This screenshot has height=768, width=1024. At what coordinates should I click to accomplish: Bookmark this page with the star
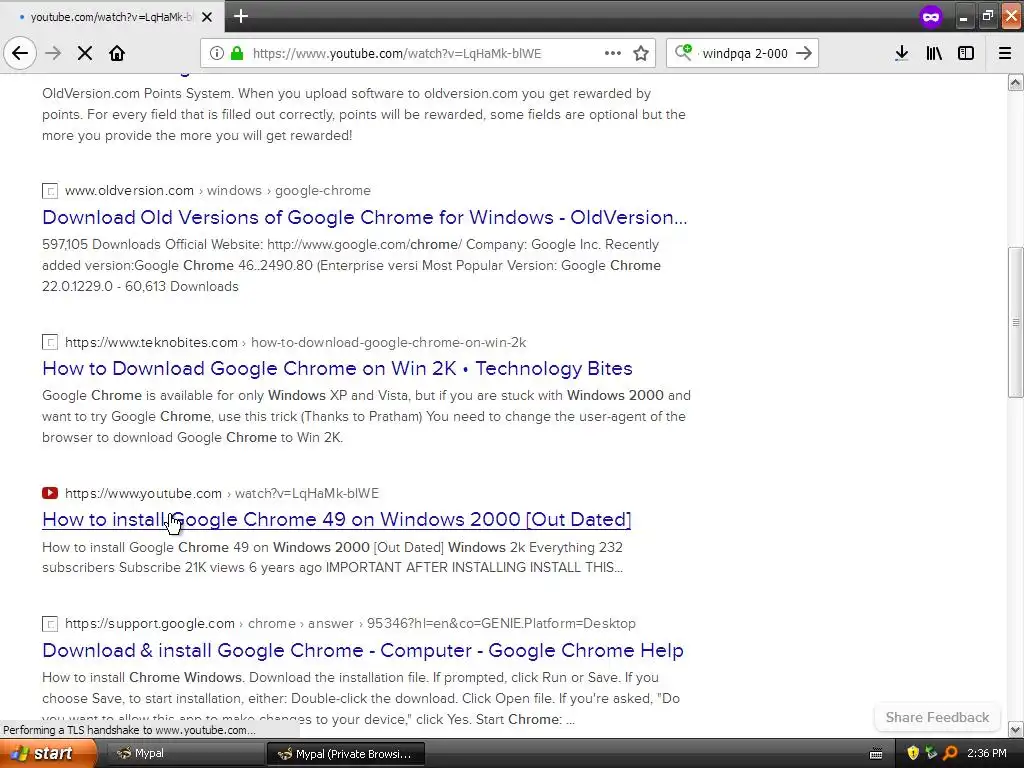click(641, 53)
